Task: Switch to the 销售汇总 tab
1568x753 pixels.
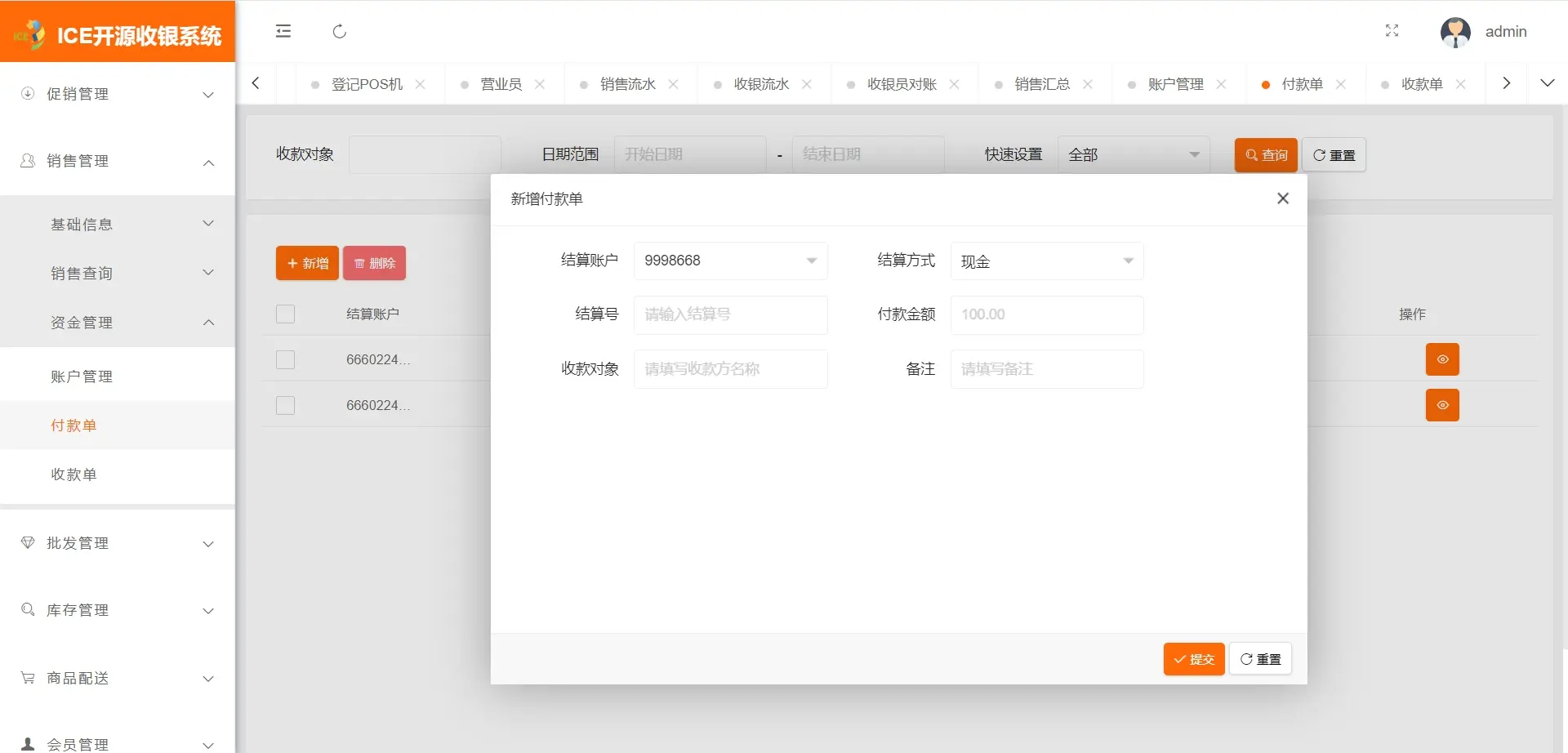Action: coord(1042,84)
